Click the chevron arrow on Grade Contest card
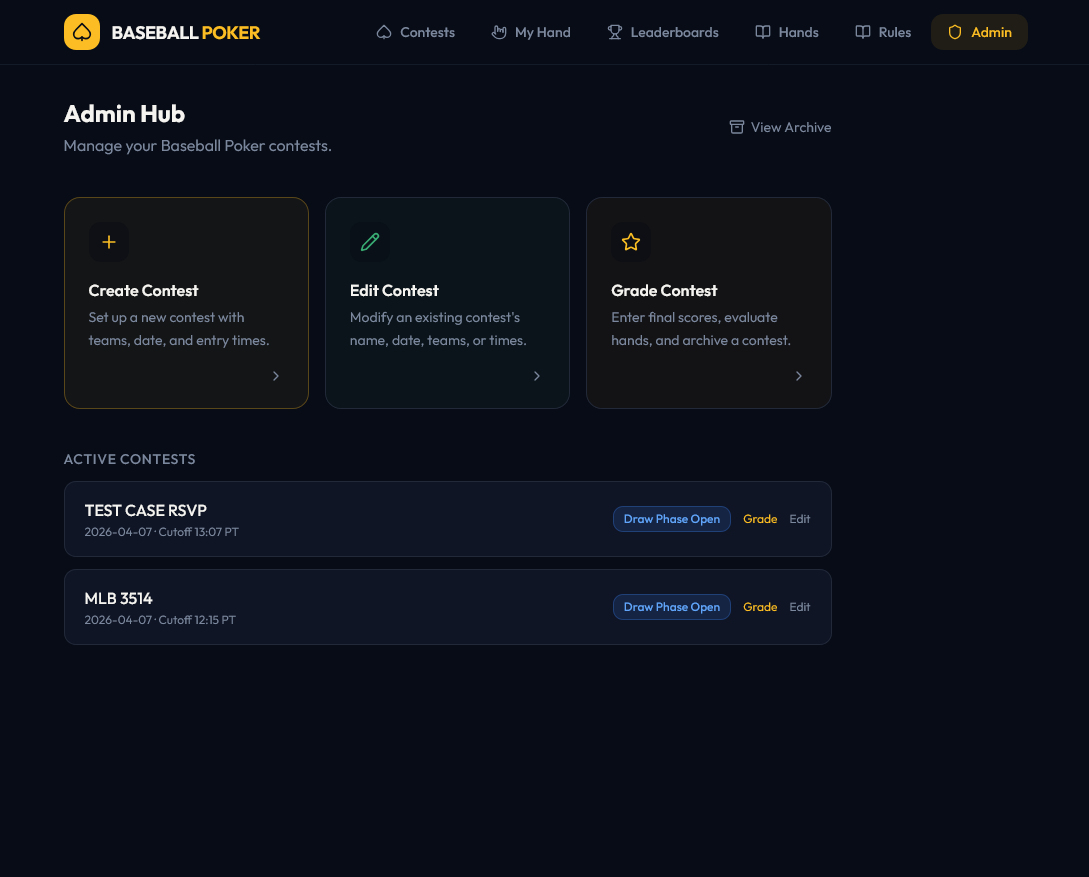 click(x=799, y=376)
